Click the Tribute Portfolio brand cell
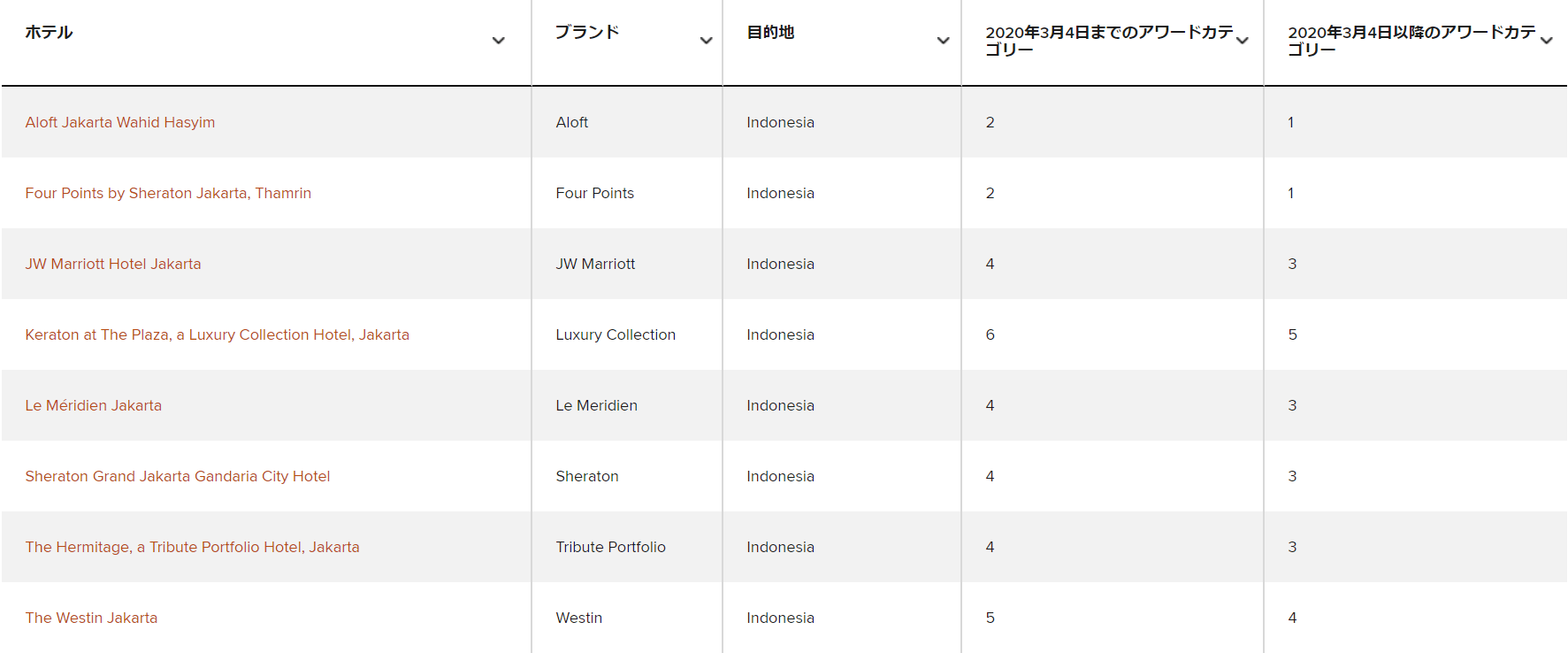Screen dimensions: 1568x653 pyautogui.click(x=610, y=547)
